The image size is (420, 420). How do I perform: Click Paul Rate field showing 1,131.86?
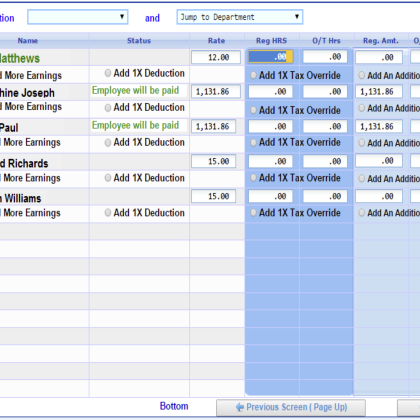point(213,126)
